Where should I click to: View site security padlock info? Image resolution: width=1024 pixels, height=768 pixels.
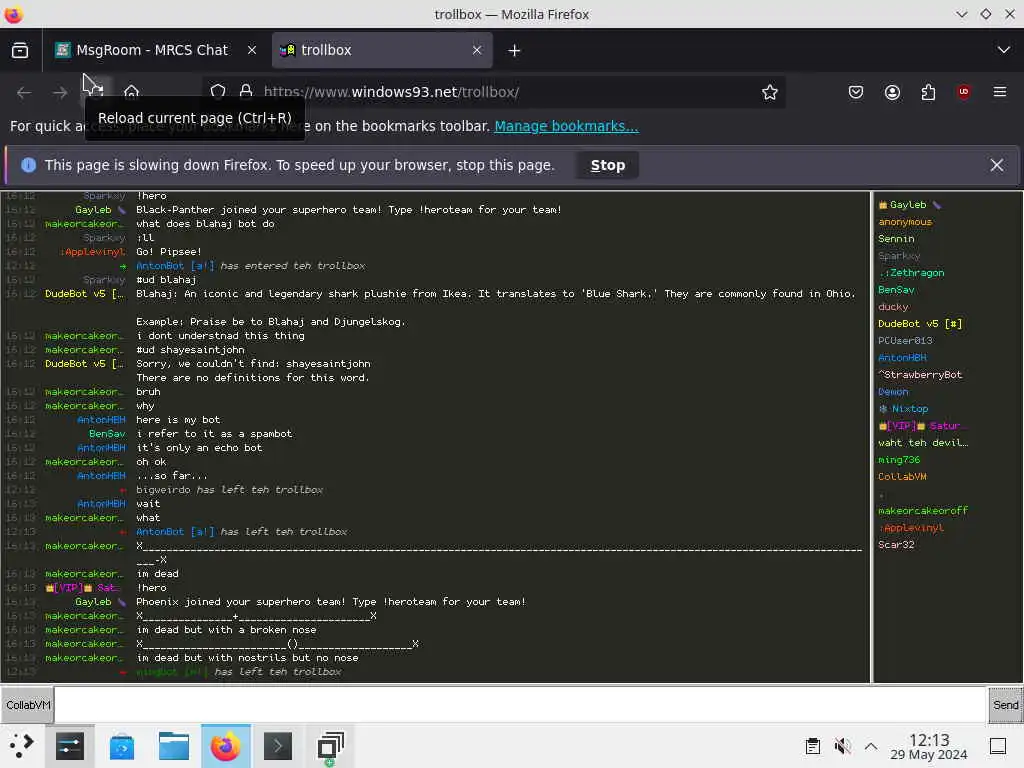tap(246, 91)
